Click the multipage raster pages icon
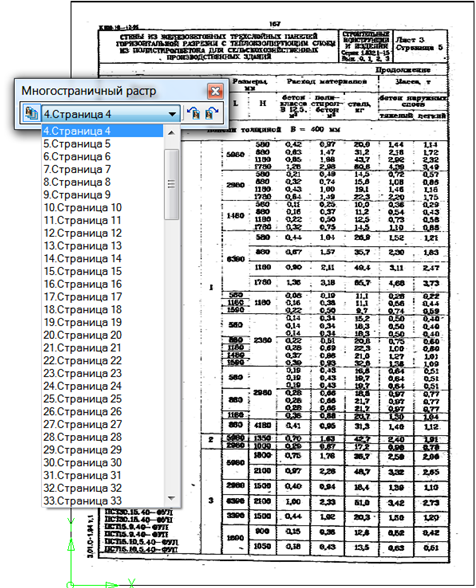The image size is (476, 588). point(31,113)
